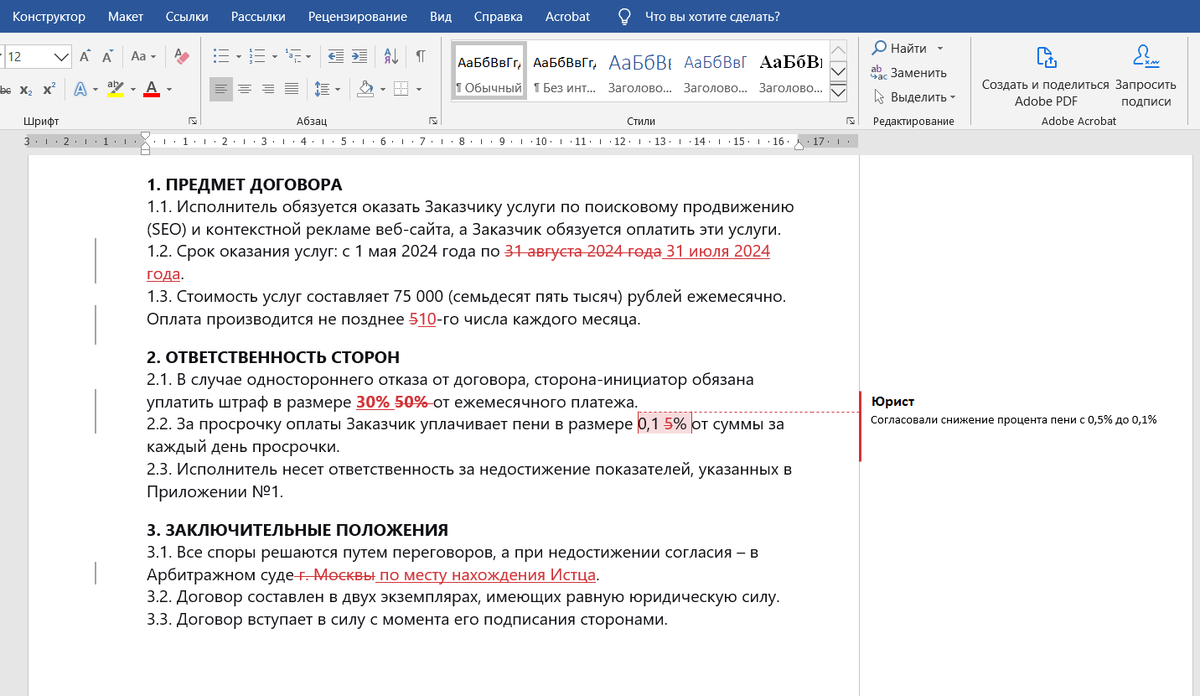Select the Обычный style
1200x696 pixels.
[x=489, y=71]
